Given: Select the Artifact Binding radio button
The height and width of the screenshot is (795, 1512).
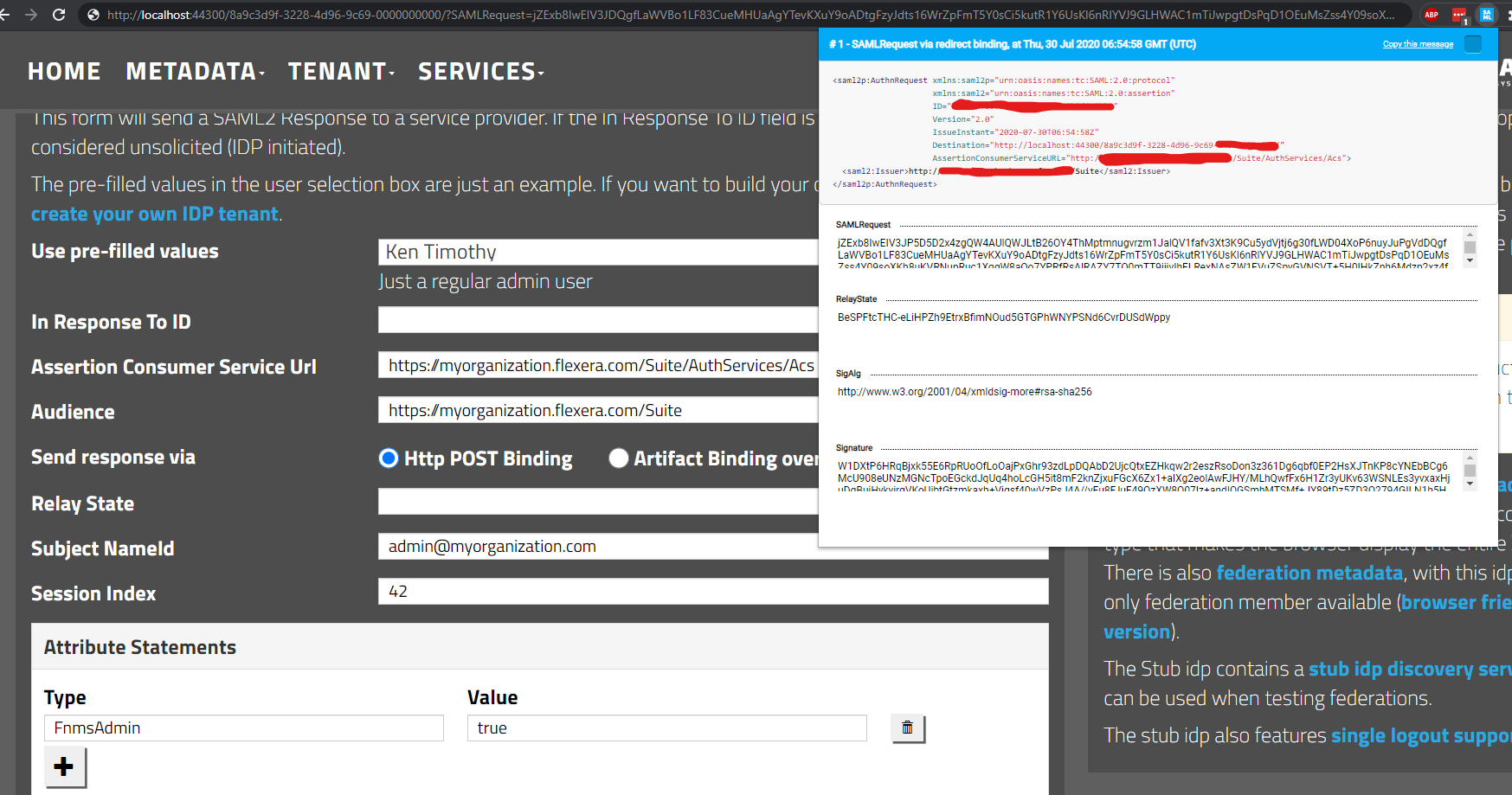Looking at the screenshot, I should tap(618, 458).
